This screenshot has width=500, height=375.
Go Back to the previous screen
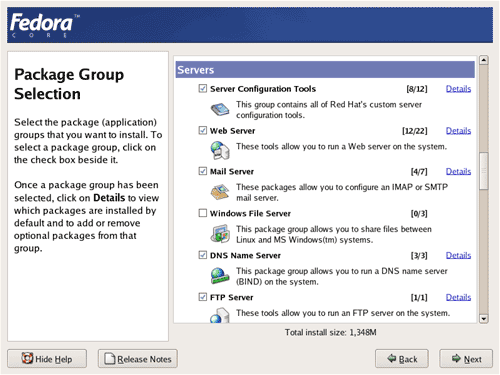coord(402,359)
